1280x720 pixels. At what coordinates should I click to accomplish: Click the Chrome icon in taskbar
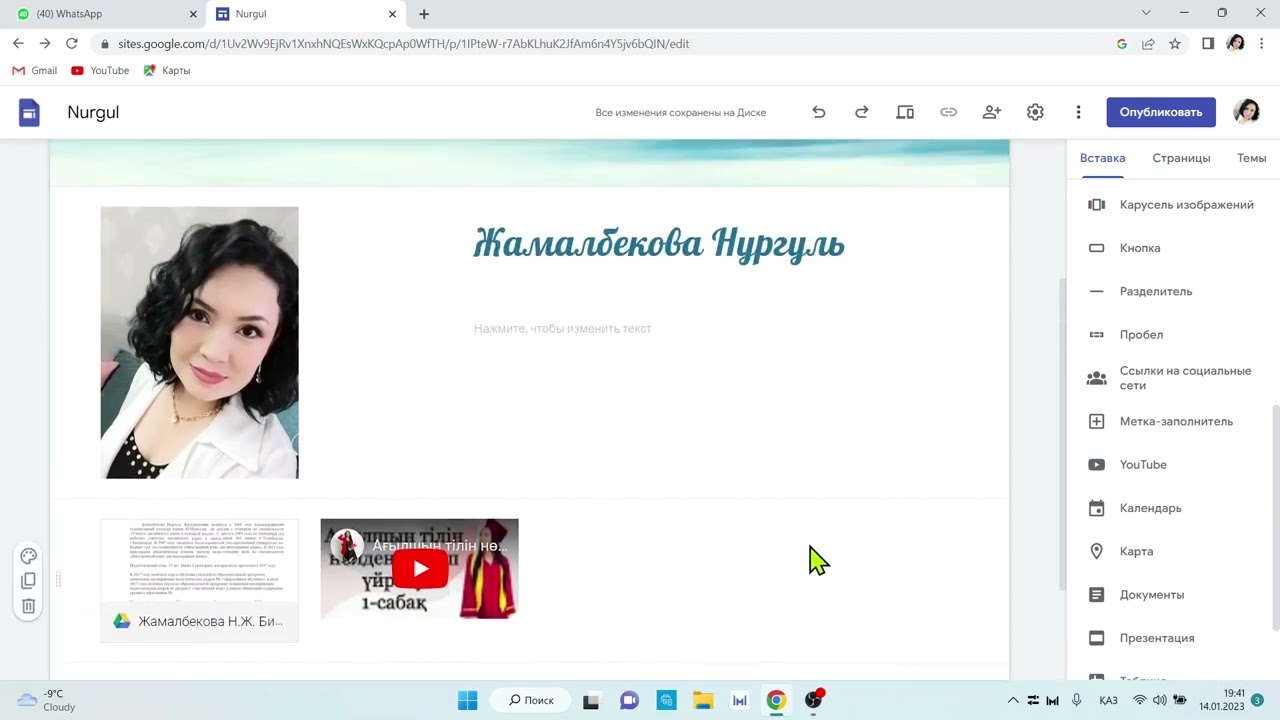(x=776, y=701)
